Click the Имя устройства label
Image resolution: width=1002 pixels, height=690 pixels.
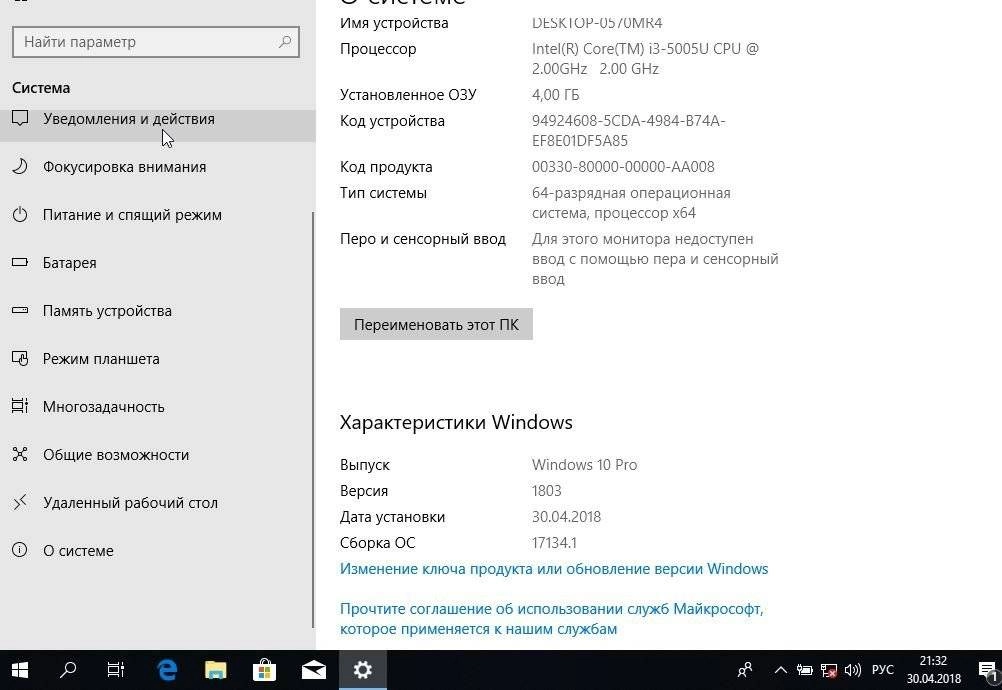394,23
